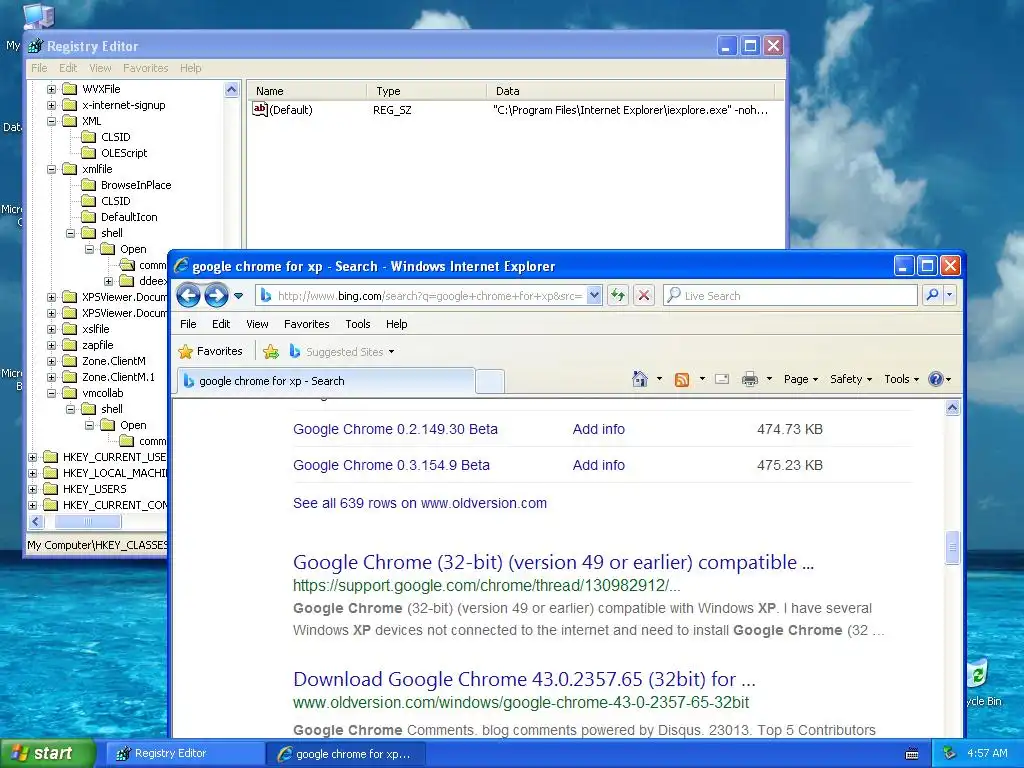1024x768 pixels.
Task: Click Add info beside Chrome 0.3.154.9
Action: tap(598, 465)
